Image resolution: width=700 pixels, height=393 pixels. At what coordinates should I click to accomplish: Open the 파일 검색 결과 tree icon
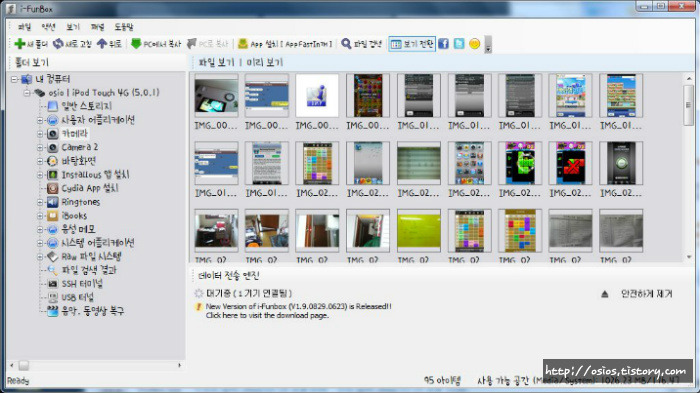click(x=53, y=270)
